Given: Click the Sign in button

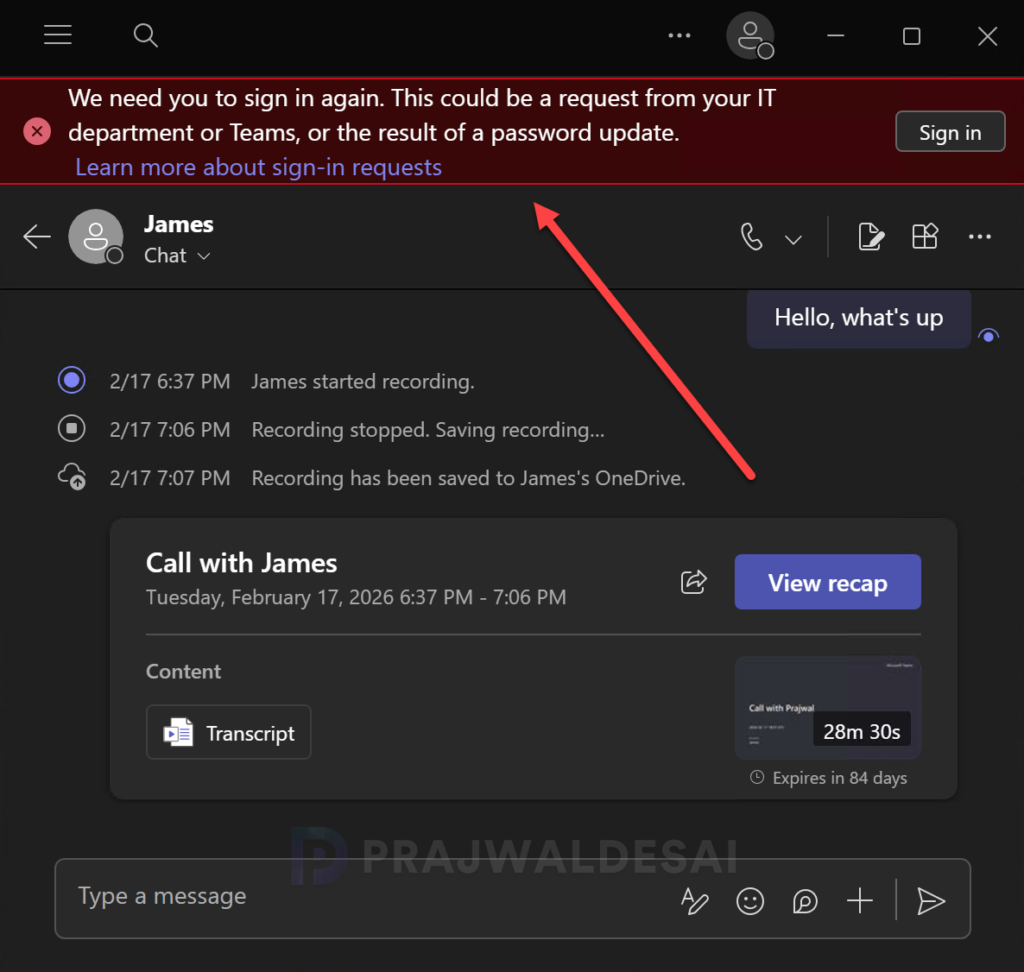Looking at the screenshot, I should 950,132.
